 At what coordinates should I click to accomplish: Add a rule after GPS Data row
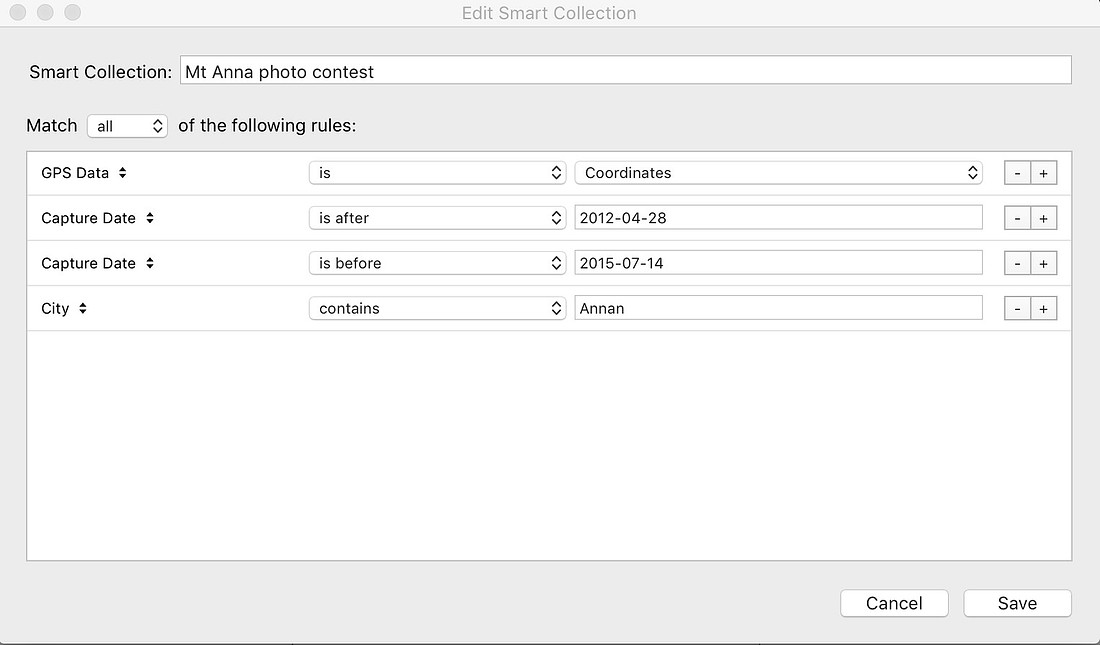coord(1043,173)
